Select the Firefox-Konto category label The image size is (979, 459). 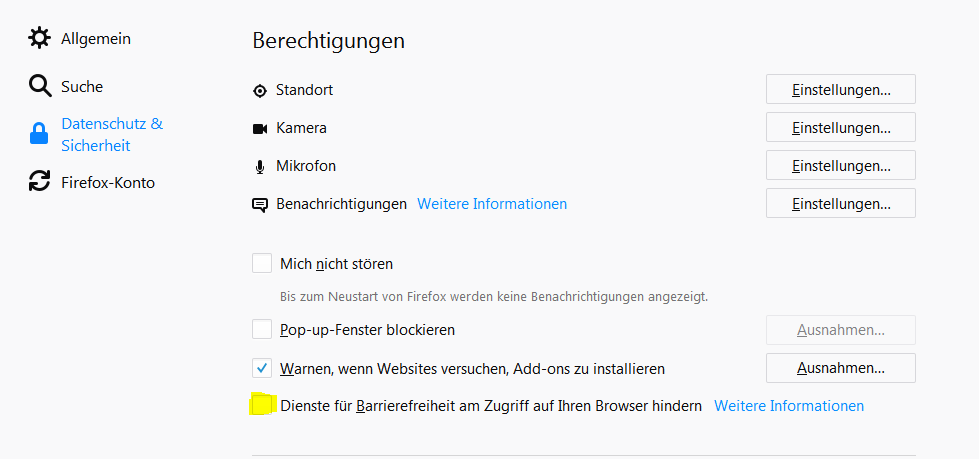coord(108,182)
